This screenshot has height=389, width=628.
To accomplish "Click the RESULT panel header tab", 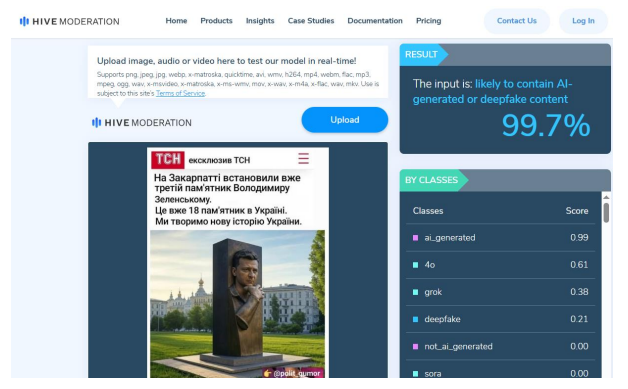I will (x=423, y=54).
